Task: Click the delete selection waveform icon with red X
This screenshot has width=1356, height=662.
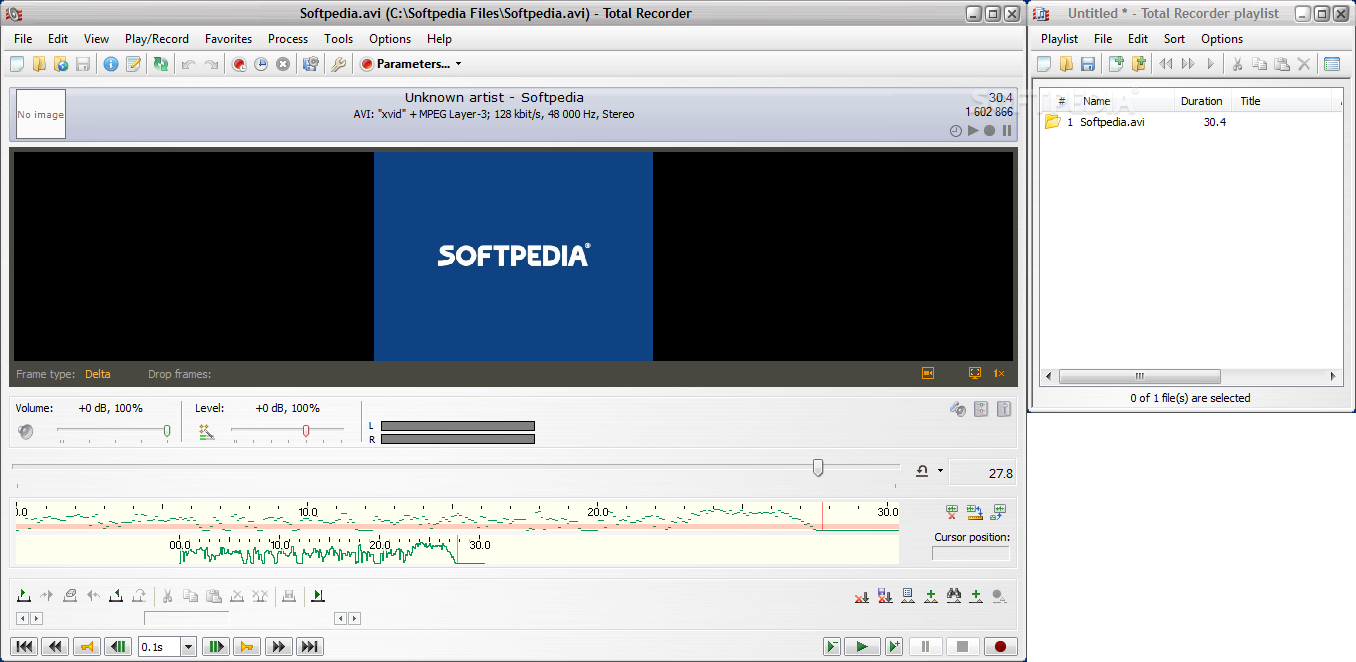Action: [x=952, y=512]
